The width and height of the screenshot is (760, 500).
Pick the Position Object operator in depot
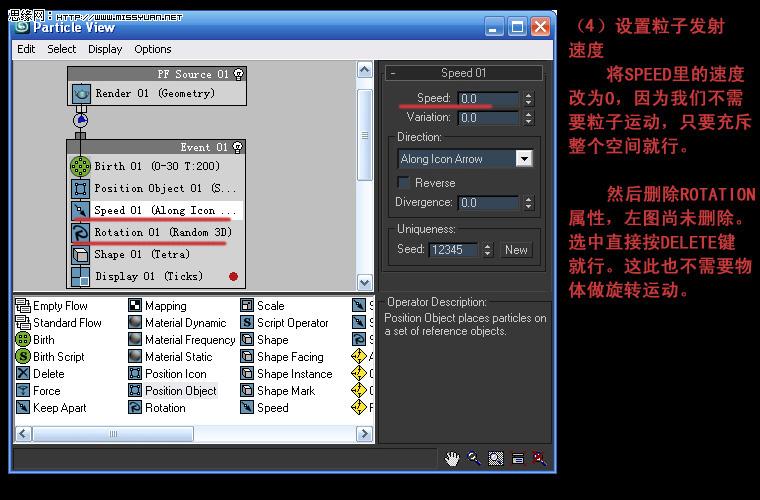(173, 391)
